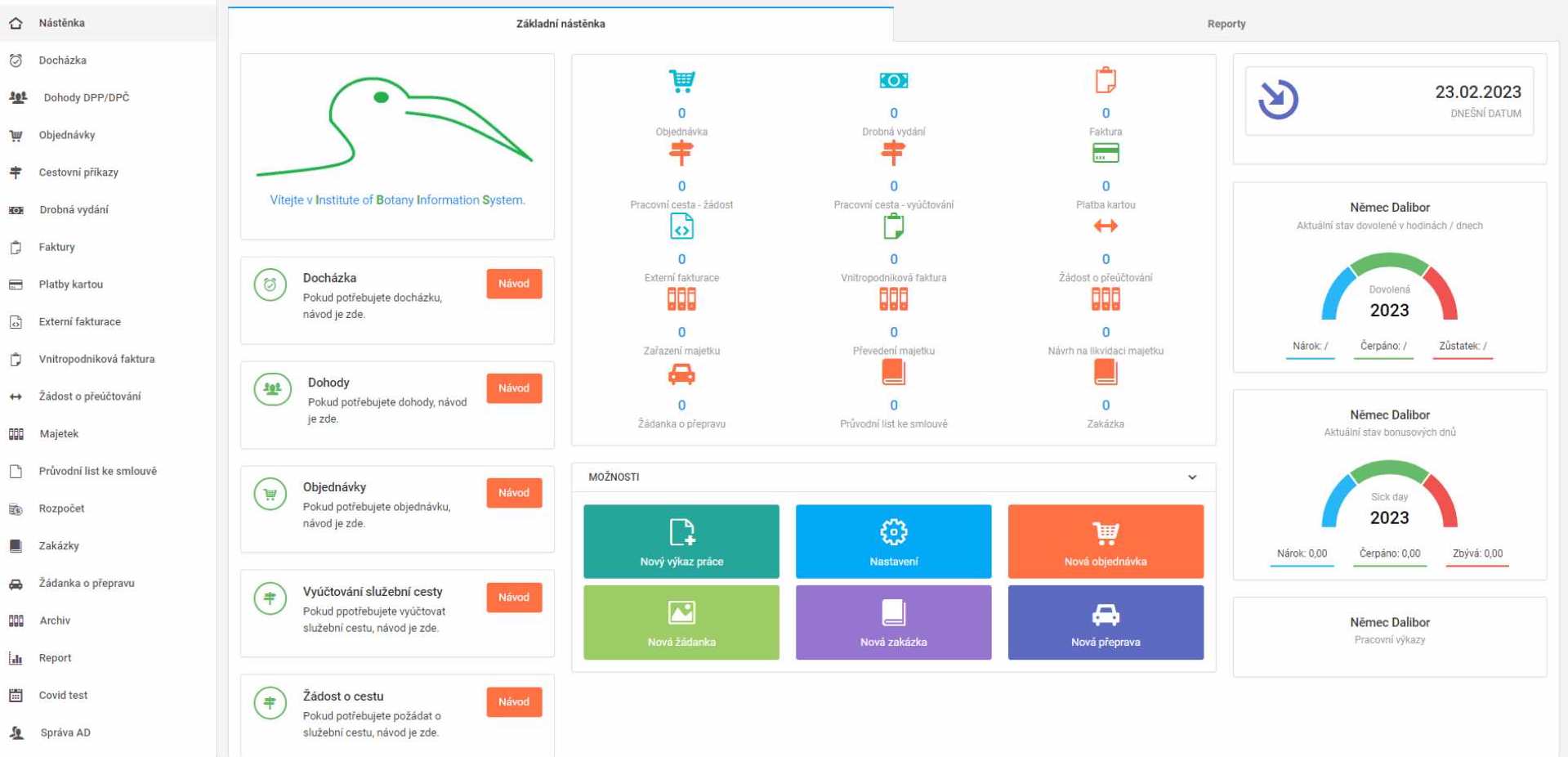The height and width of the screenshot is (757, 1568).
Task: Select the Základní nástěnka tab
Action: click(561, 24)
